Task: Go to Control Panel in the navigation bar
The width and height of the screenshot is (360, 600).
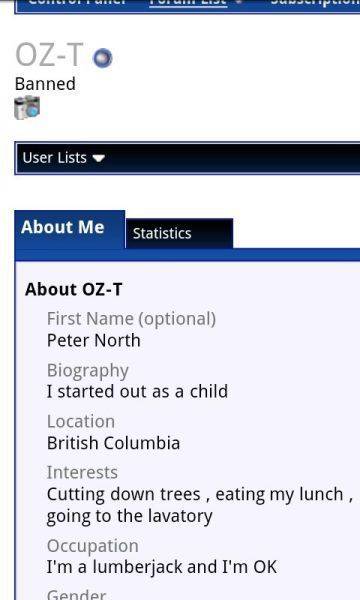Action: pyautogui.click(x=77, y=3)
